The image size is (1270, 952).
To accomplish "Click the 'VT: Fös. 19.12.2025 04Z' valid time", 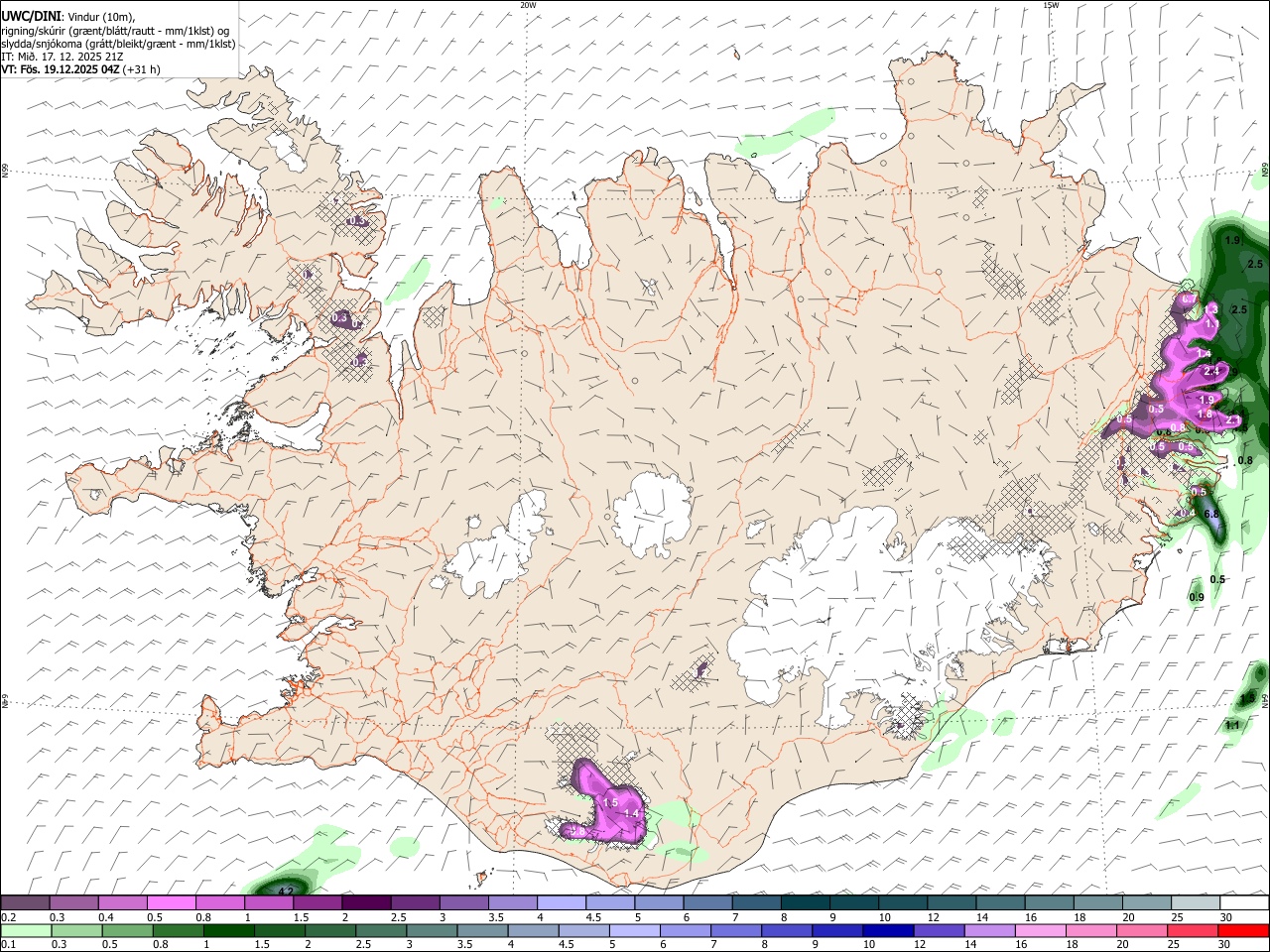I will [x=61, y=69].
